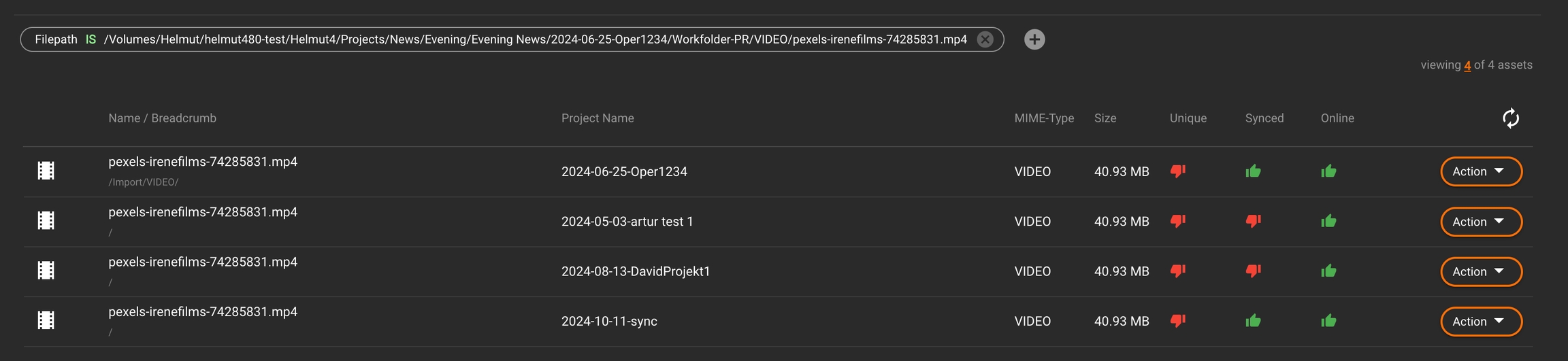Screen dimensions: 1568x361
Task: Click film icon of artur test 1 row
Action: [46, 221]
